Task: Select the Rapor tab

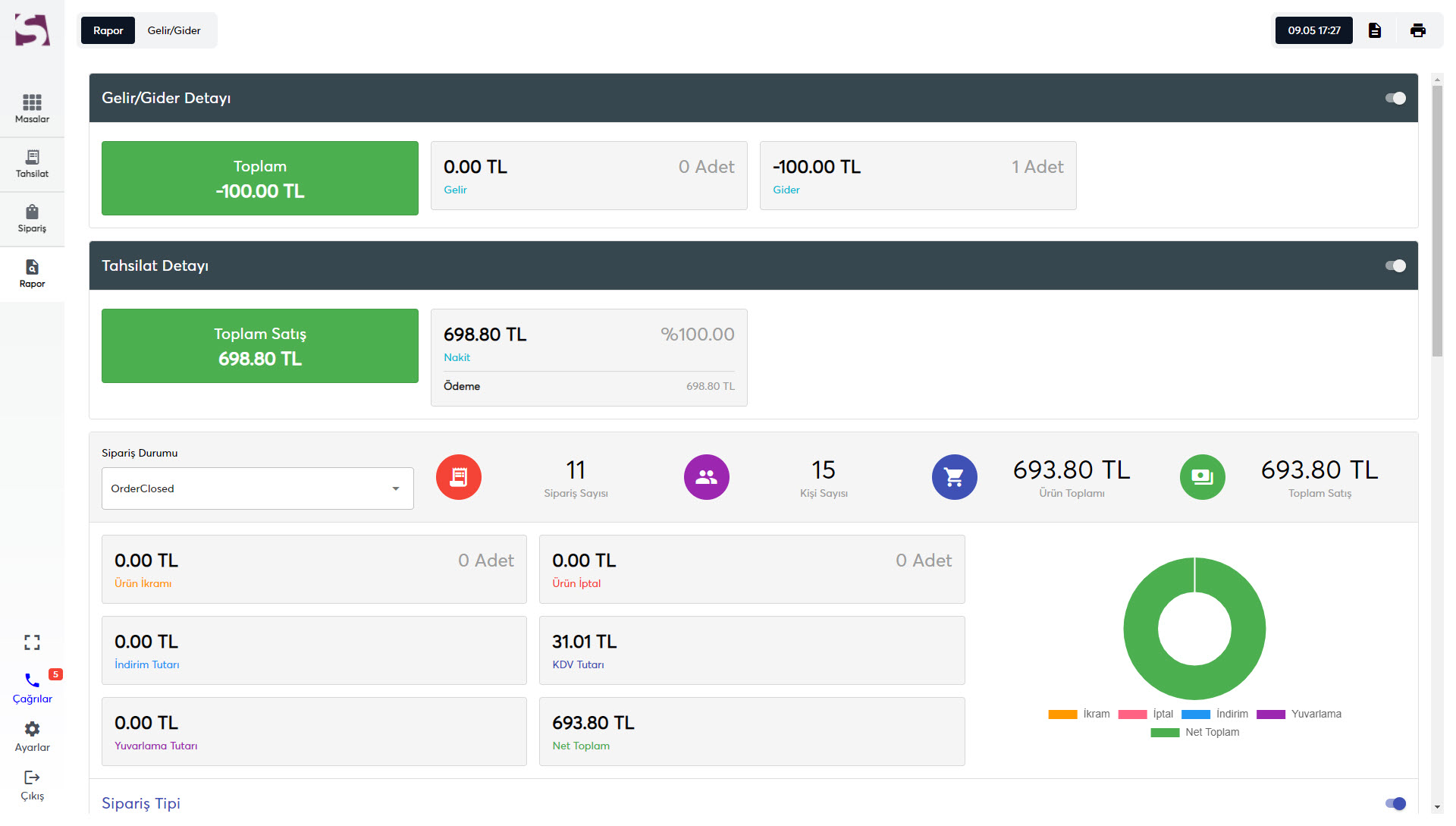Action: pos(108,30)
